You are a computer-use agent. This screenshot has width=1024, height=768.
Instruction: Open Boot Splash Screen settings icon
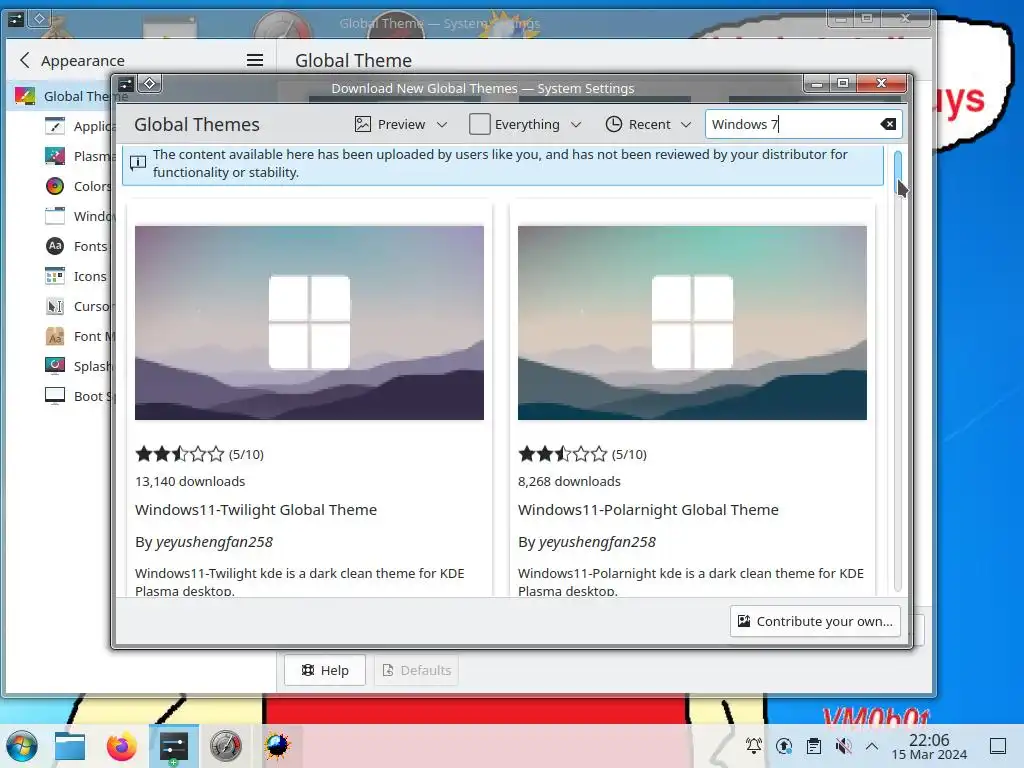(55, 396)
